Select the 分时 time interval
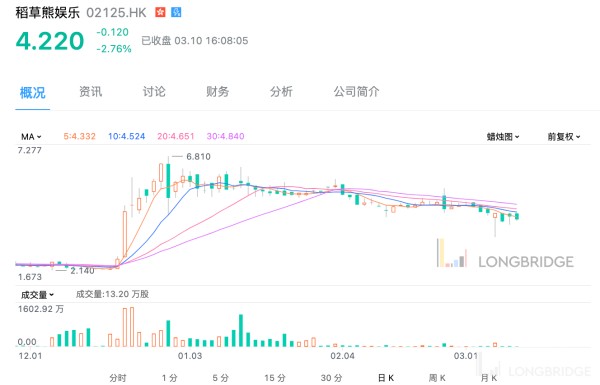 pos(117,378)
